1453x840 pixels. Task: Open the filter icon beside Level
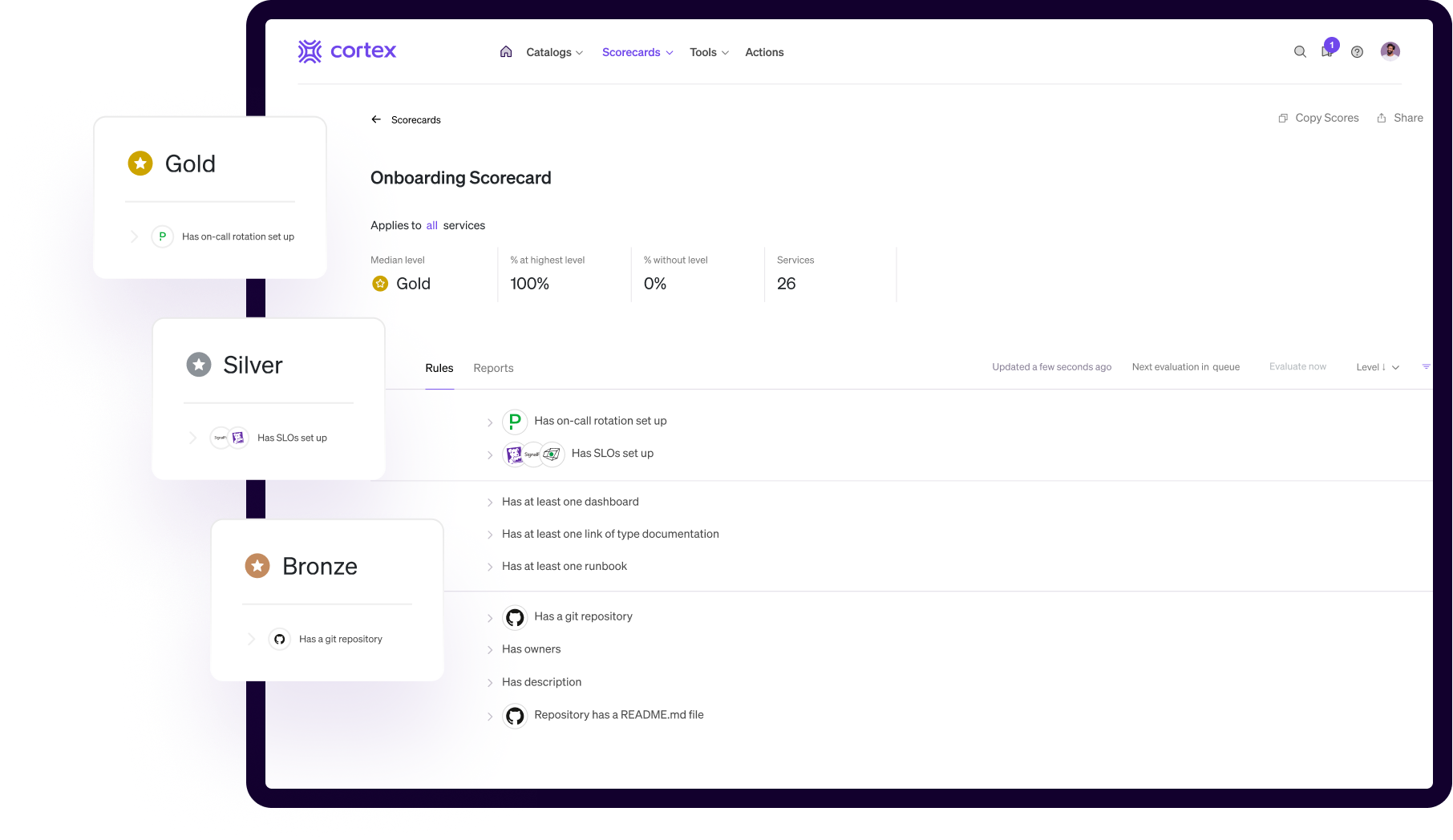click(1426, 366)
